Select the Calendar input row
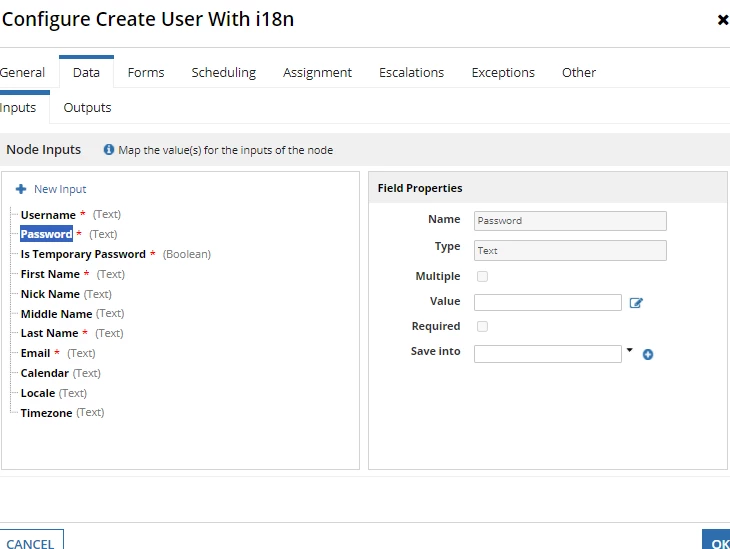730x549 pixels. click(61, 373)
